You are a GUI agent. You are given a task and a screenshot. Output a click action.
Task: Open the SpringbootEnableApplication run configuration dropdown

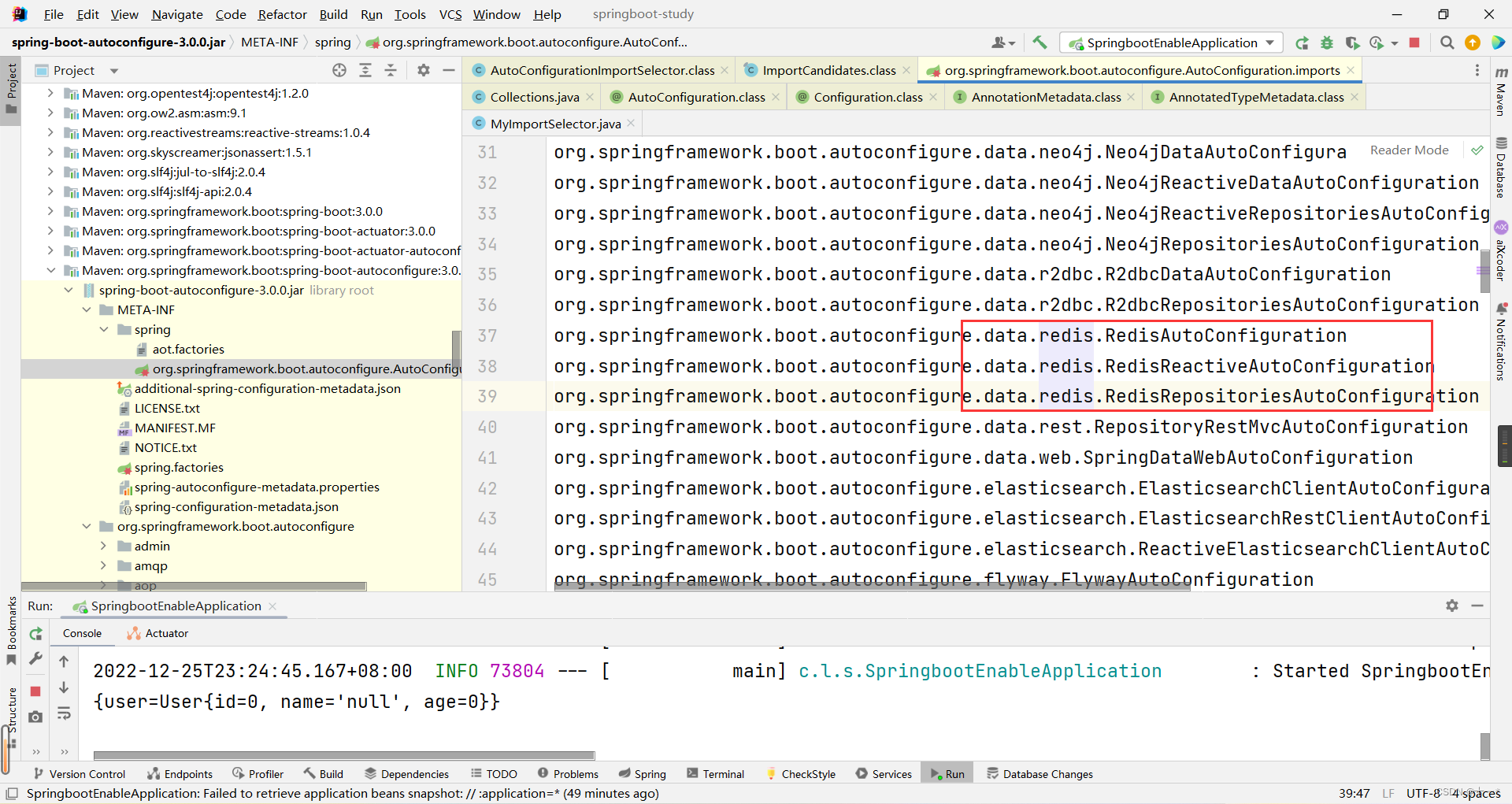click(x=1171, y=43)
